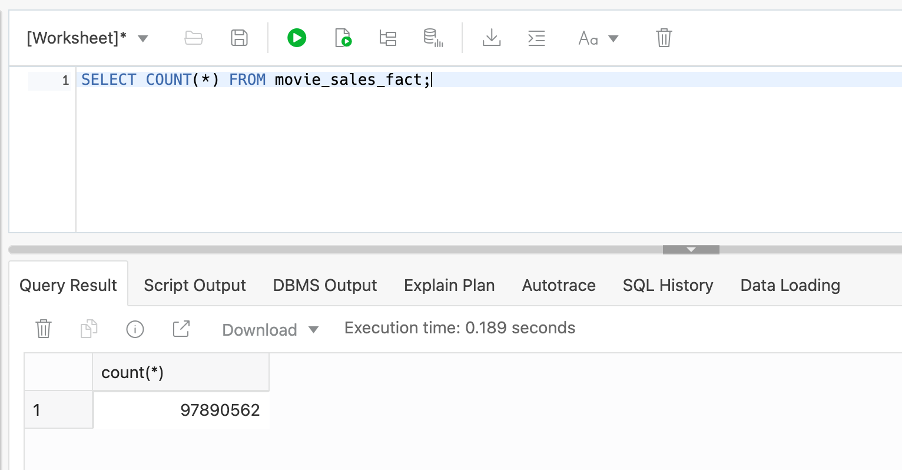This screenshot has height=470, width=902.
Task: Open the Explain Plan toolbar icon
Action: click(388, 38)
